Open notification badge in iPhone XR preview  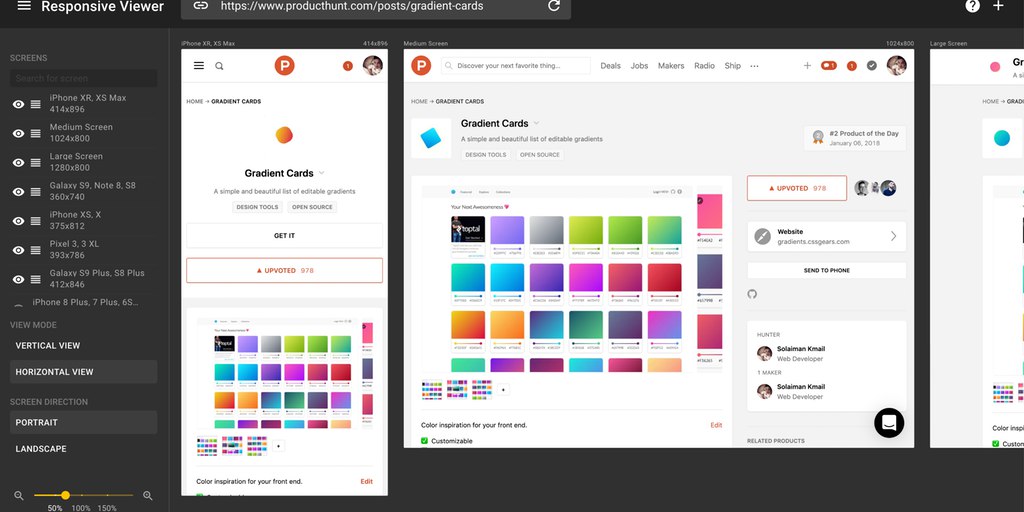coord(347,66)
